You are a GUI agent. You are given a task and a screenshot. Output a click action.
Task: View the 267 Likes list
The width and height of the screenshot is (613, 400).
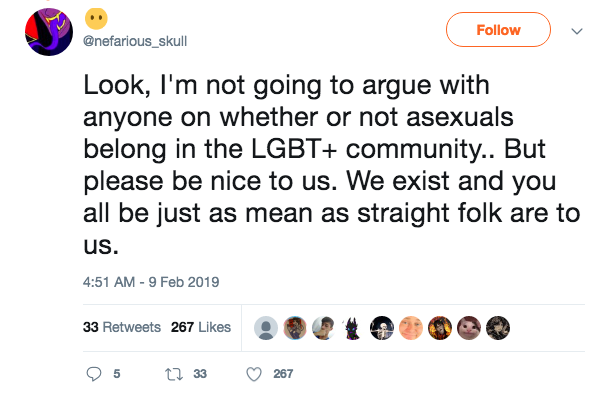coord(201,327)
